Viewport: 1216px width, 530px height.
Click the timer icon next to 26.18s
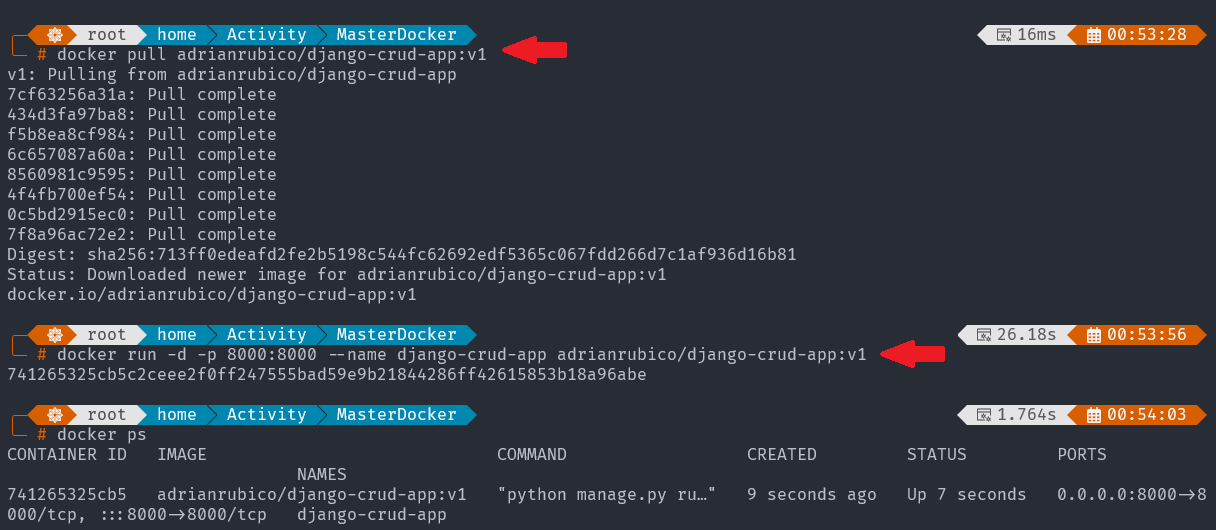click(983, 335)
